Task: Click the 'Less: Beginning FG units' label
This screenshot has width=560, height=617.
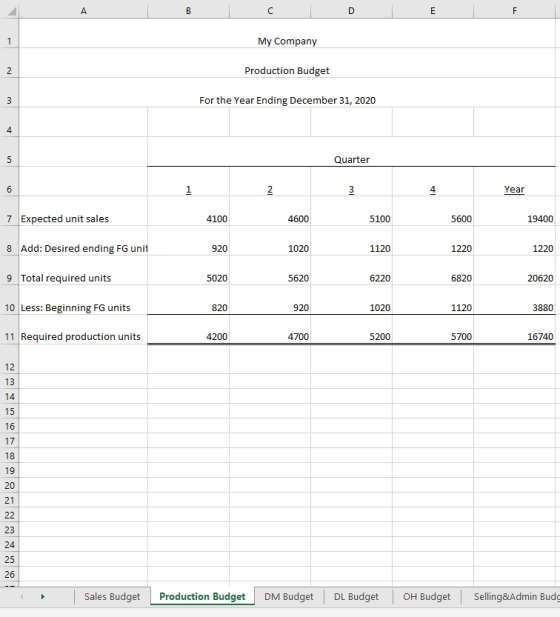Action: pyautogui.click(x=75, y=307)
